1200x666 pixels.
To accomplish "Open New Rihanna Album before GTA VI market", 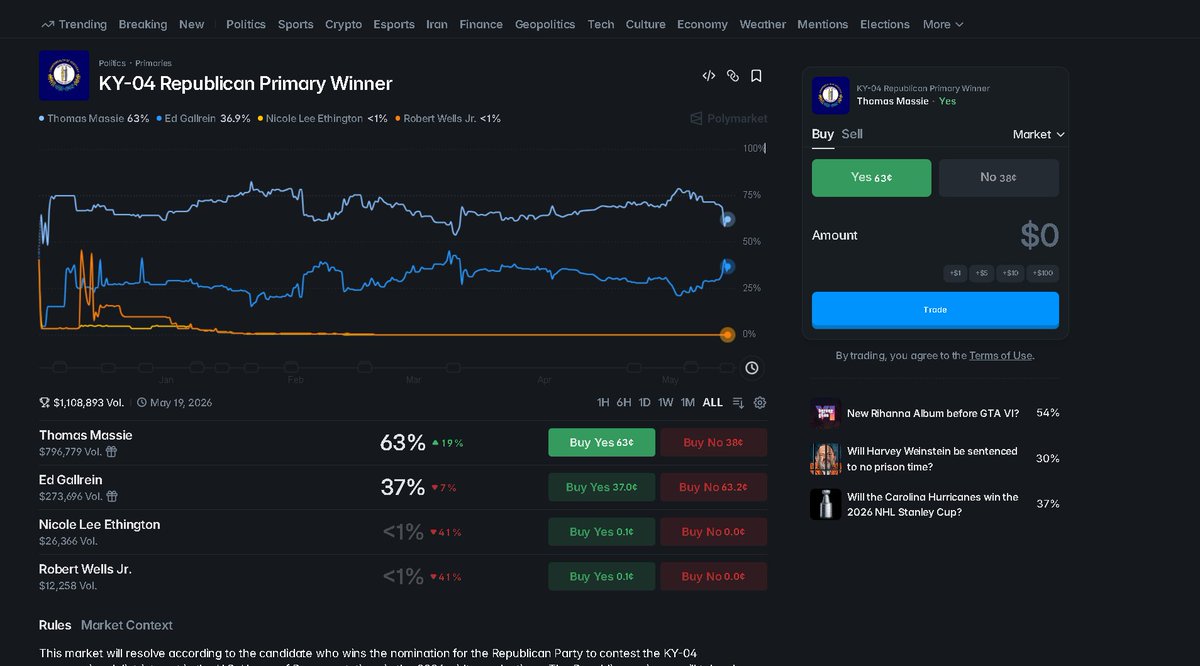I will click(x=933, y=413).
